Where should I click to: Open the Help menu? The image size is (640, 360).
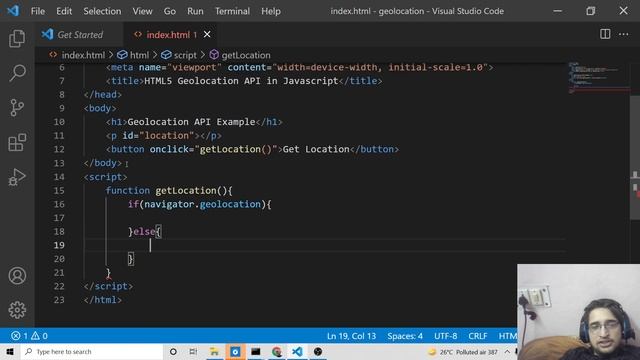pyautogui.click(x=271, y=11)
